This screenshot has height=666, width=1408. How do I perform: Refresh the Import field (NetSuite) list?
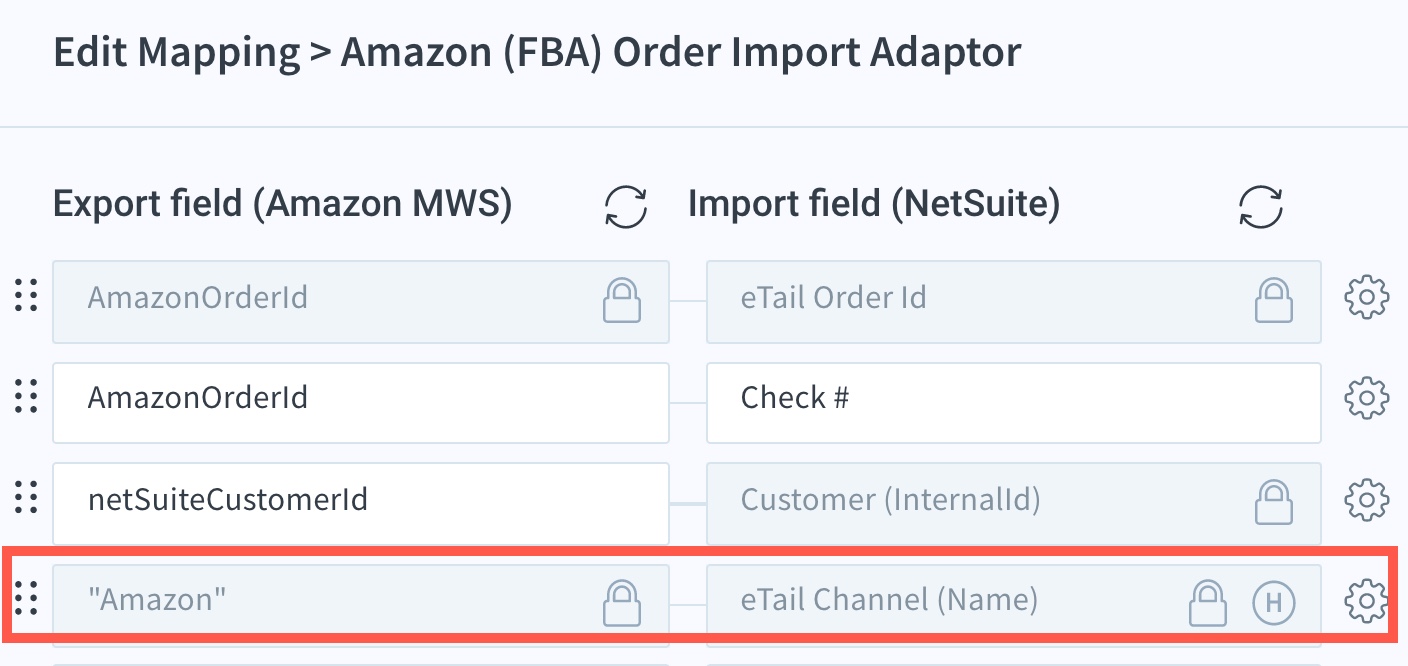coord(1260,207)
